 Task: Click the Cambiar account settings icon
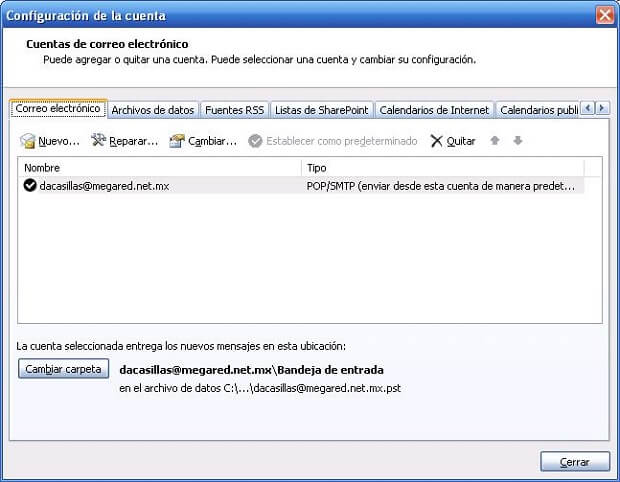pyautogui.click(x=177, y=141)
